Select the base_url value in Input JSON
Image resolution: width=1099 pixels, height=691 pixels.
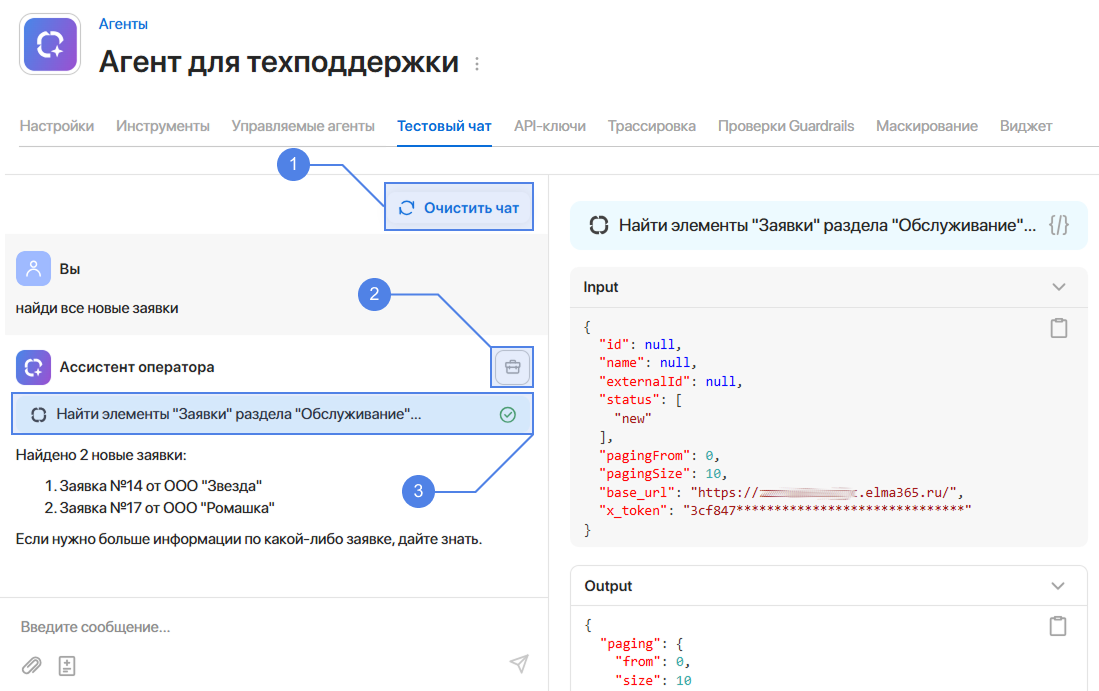[824, 493]
